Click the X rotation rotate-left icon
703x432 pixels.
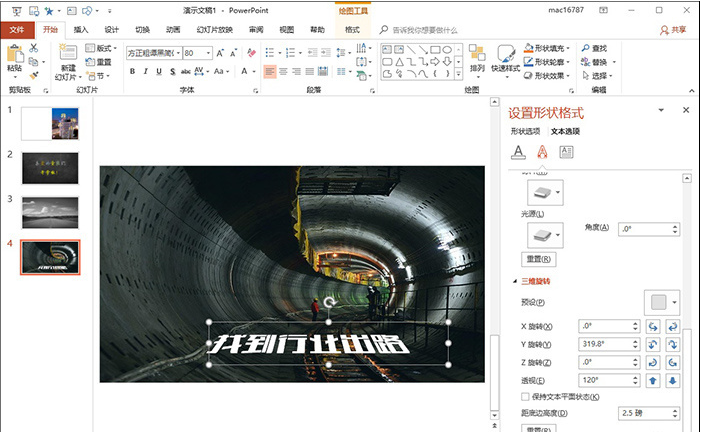(654, 326)
